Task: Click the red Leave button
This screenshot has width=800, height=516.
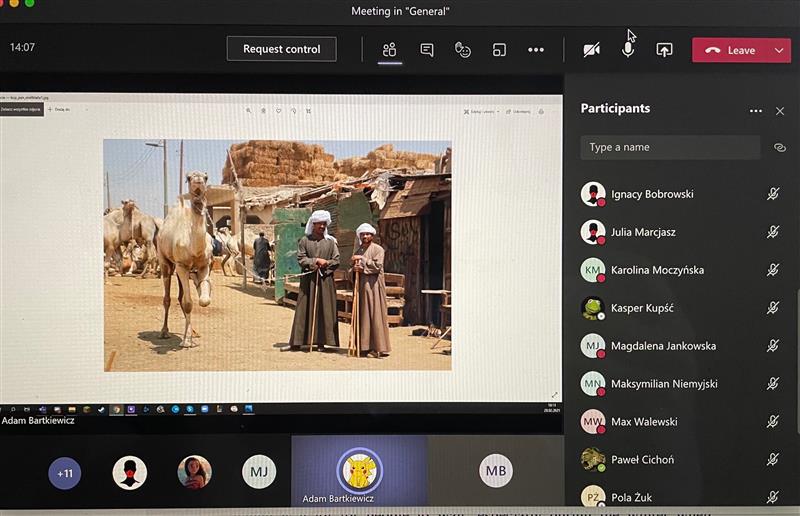Action: coord(730,50)
